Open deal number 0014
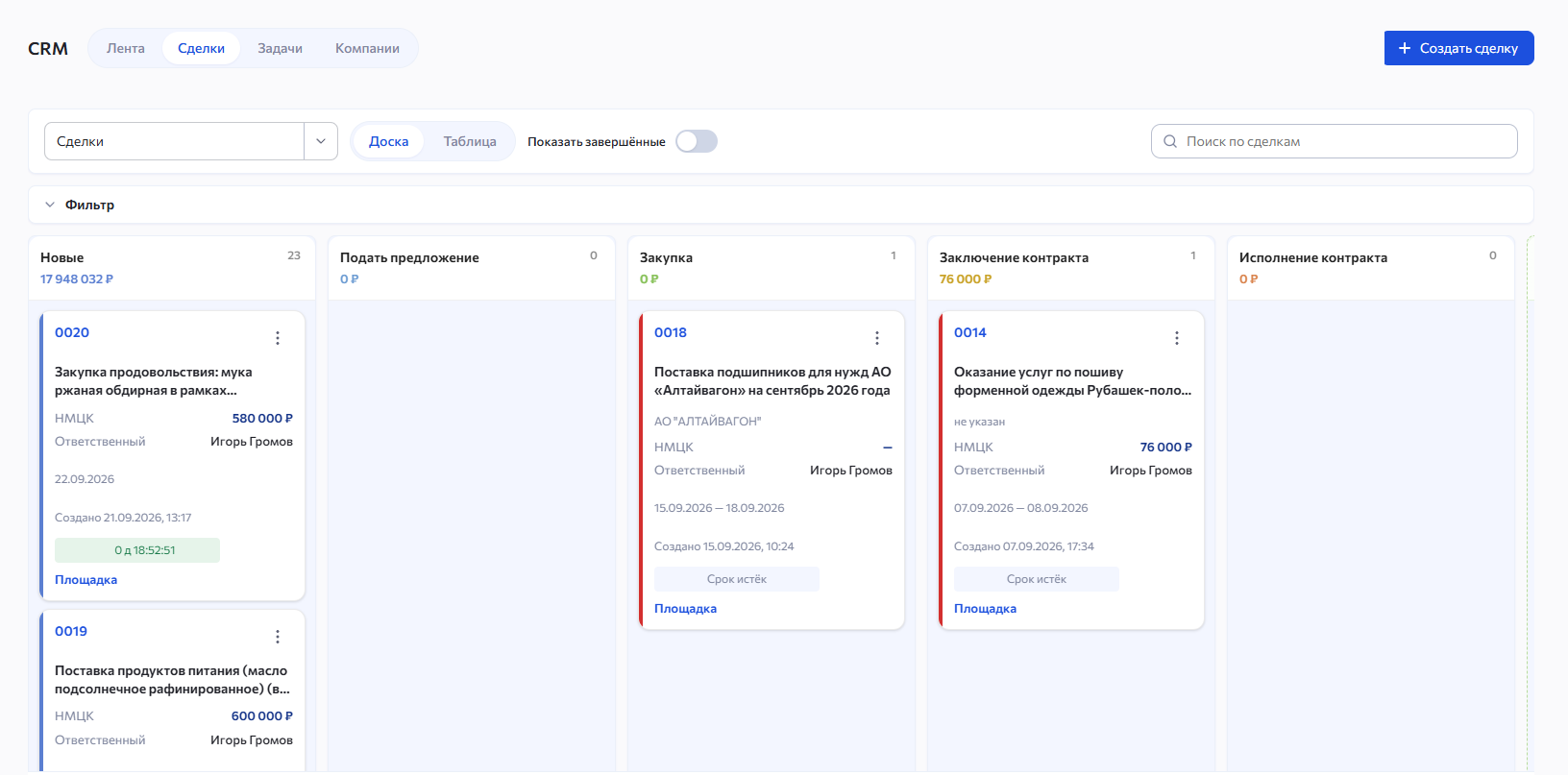 click(x=970, y=332)
